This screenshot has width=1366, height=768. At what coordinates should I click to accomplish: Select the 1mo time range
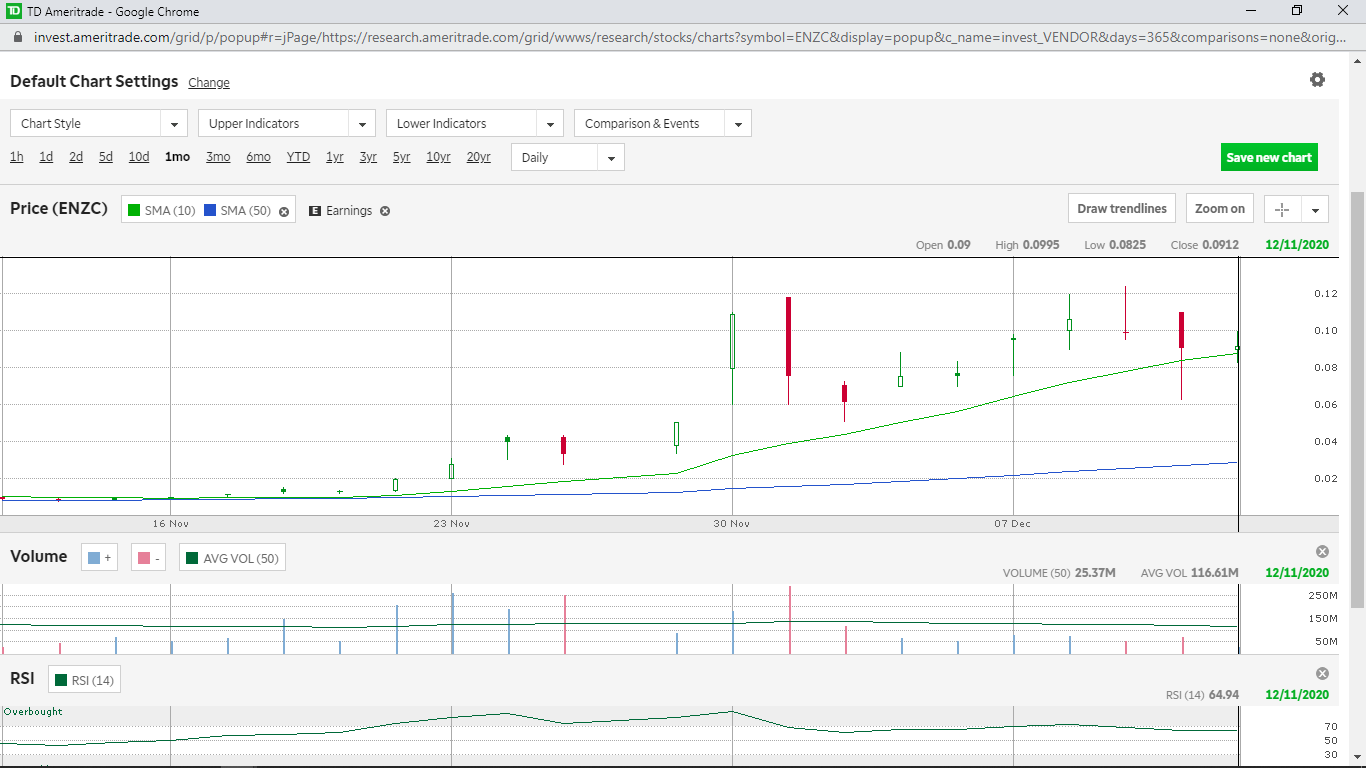(178, 157)
